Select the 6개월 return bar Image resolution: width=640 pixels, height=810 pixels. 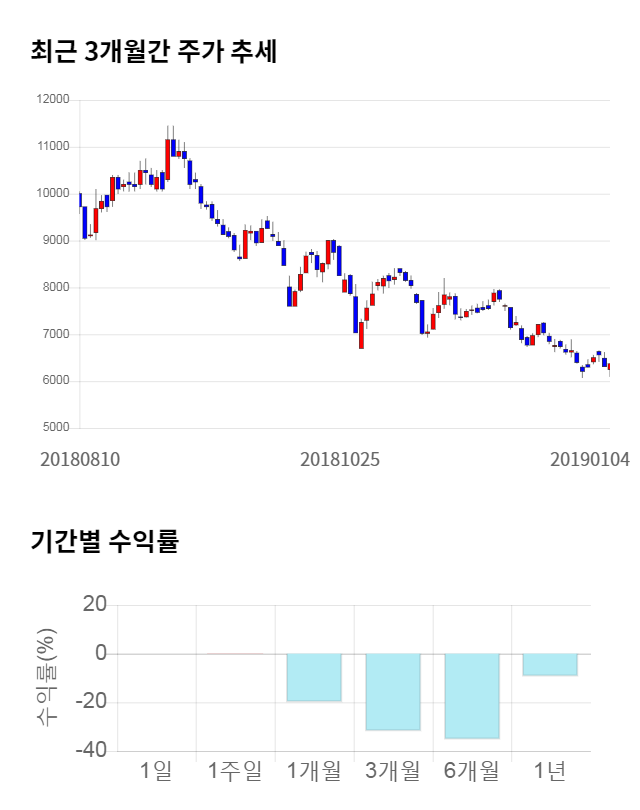pyautogui.click(x=472, y=696)
